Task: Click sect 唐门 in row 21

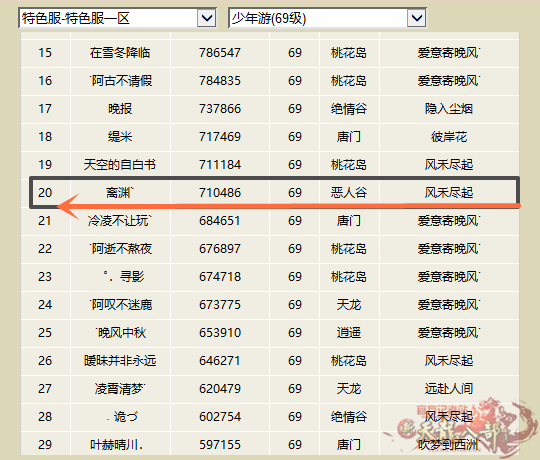Action: pyautogui.click(x=349, y=221)
